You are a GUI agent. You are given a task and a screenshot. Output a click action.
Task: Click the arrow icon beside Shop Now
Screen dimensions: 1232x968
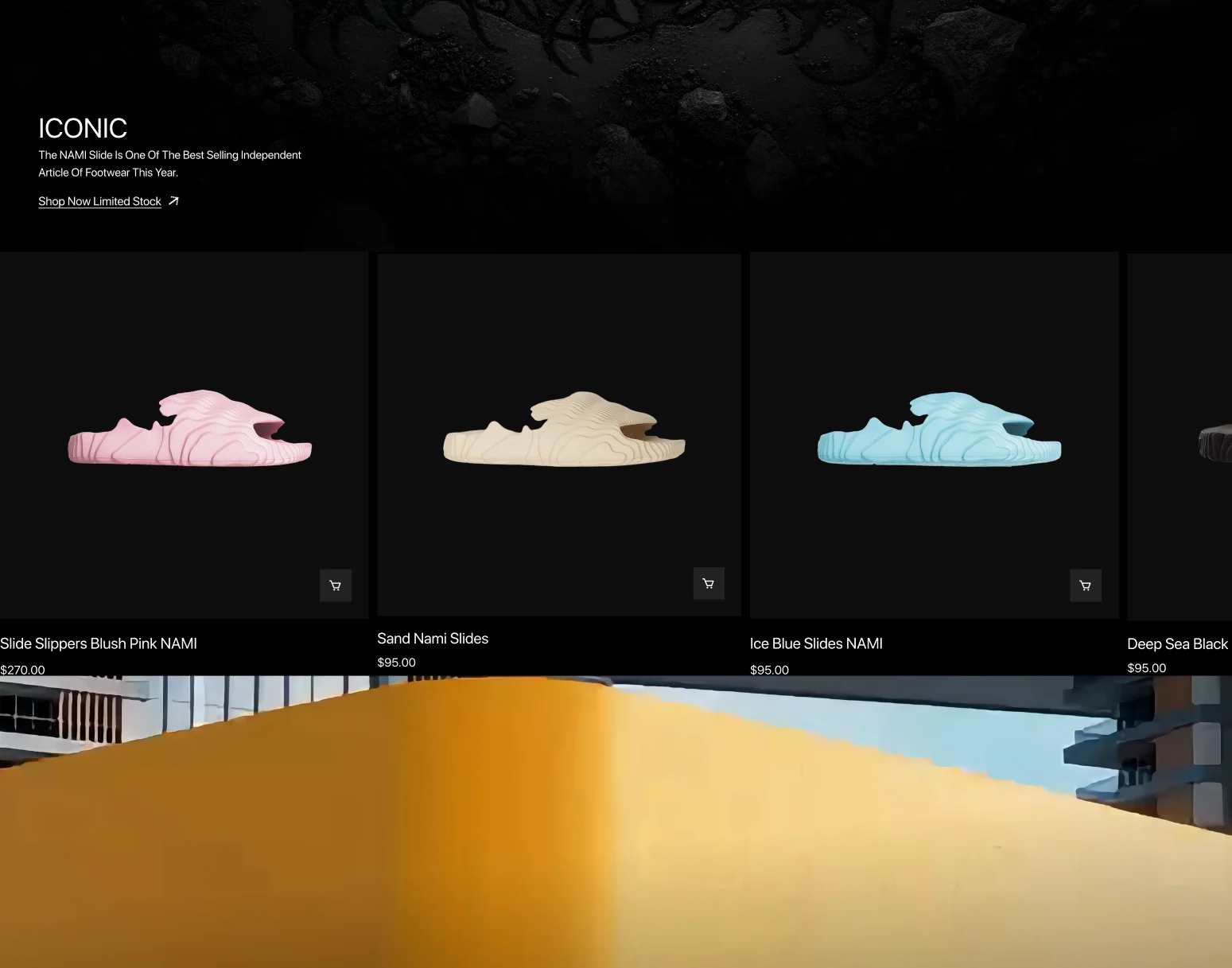click(x=173, y=201)
